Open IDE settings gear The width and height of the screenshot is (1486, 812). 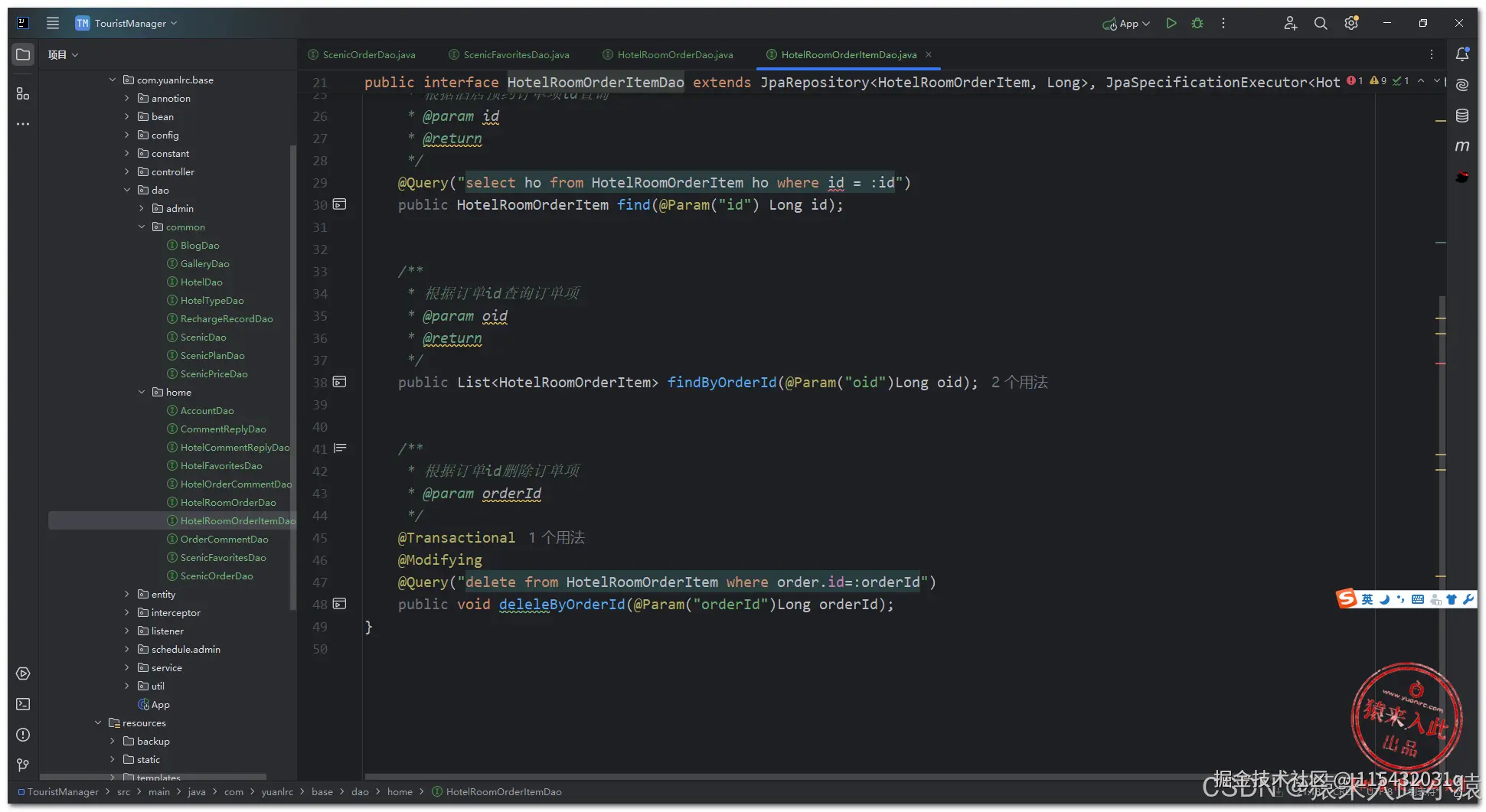[x=1351, y=23]
